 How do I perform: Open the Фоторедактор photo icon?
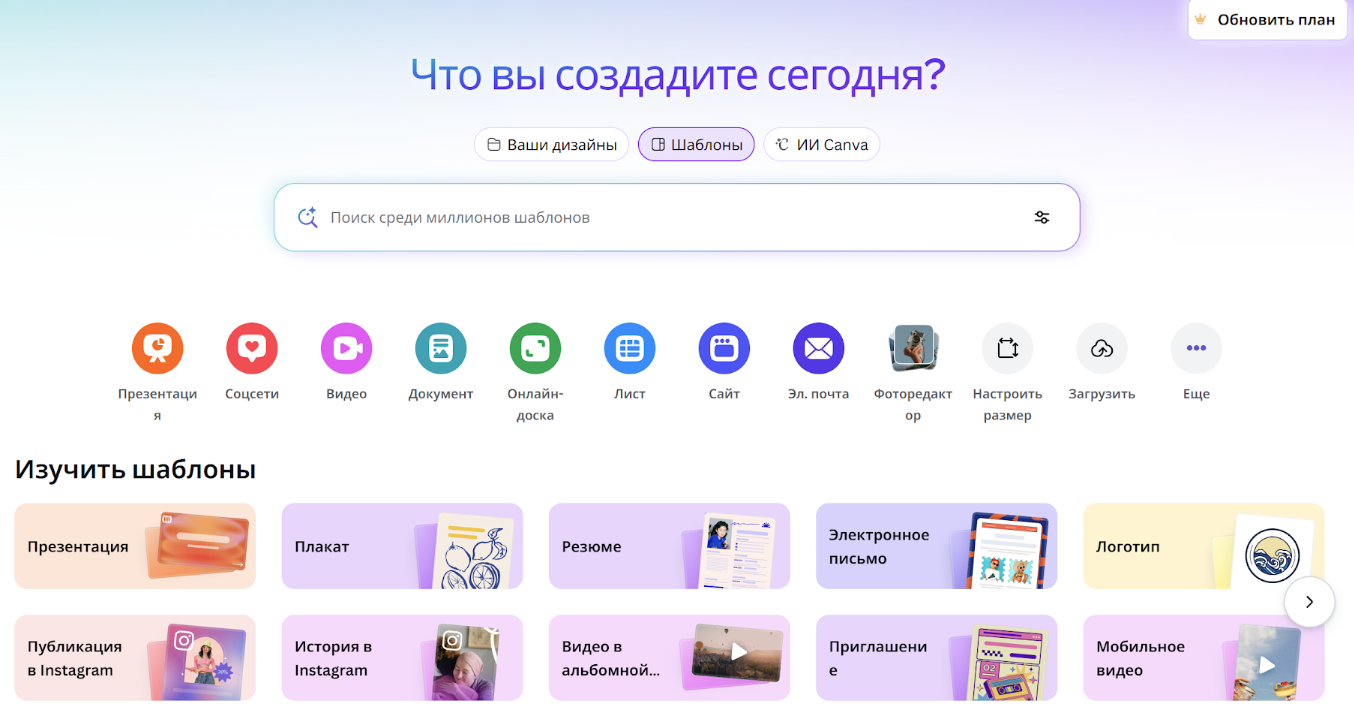(x=913, y=348)
